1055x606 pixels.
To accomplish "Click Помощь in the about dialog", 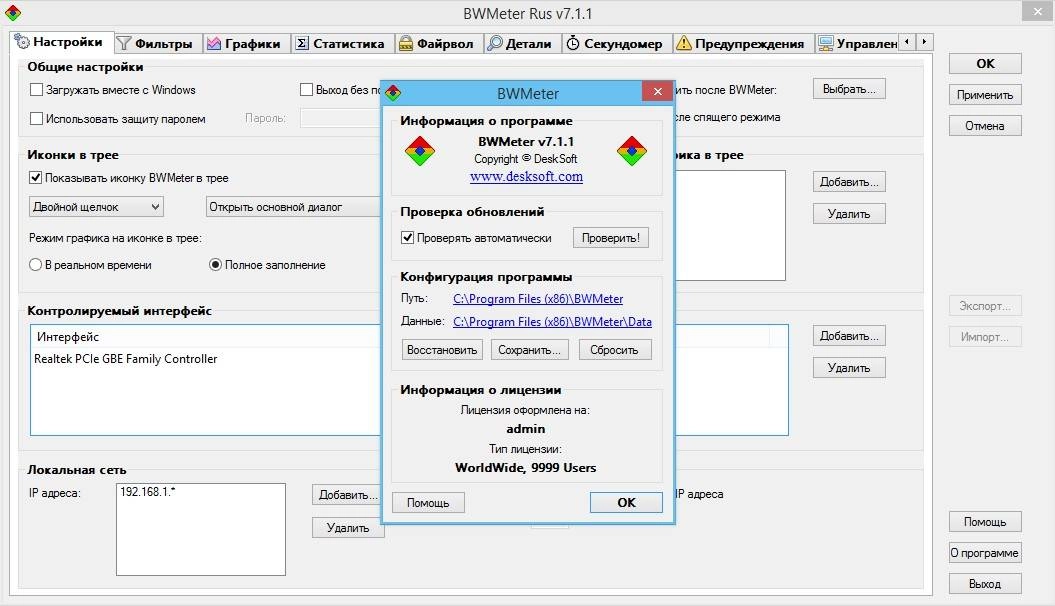I will (428, 502).
